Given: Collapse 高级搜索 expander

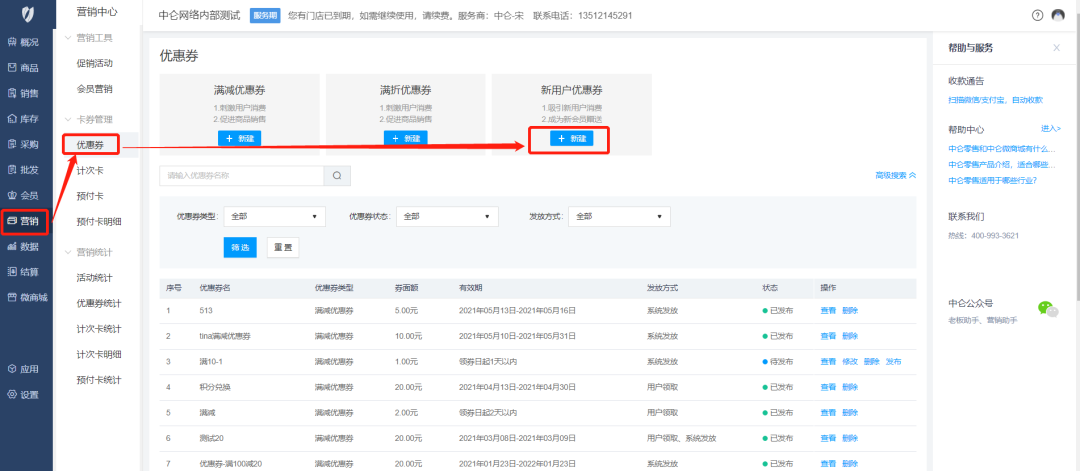Looking at the screenshot, I should point(895,175).
